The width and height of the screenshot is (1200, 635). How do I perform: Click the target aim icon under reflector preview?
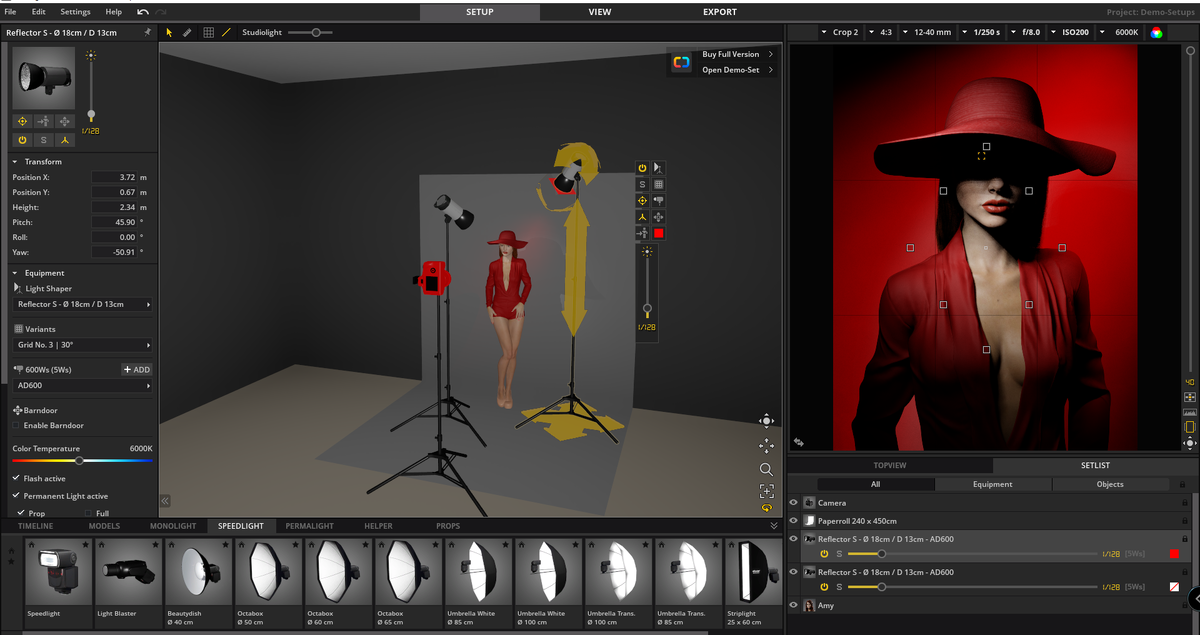[22, 121]
